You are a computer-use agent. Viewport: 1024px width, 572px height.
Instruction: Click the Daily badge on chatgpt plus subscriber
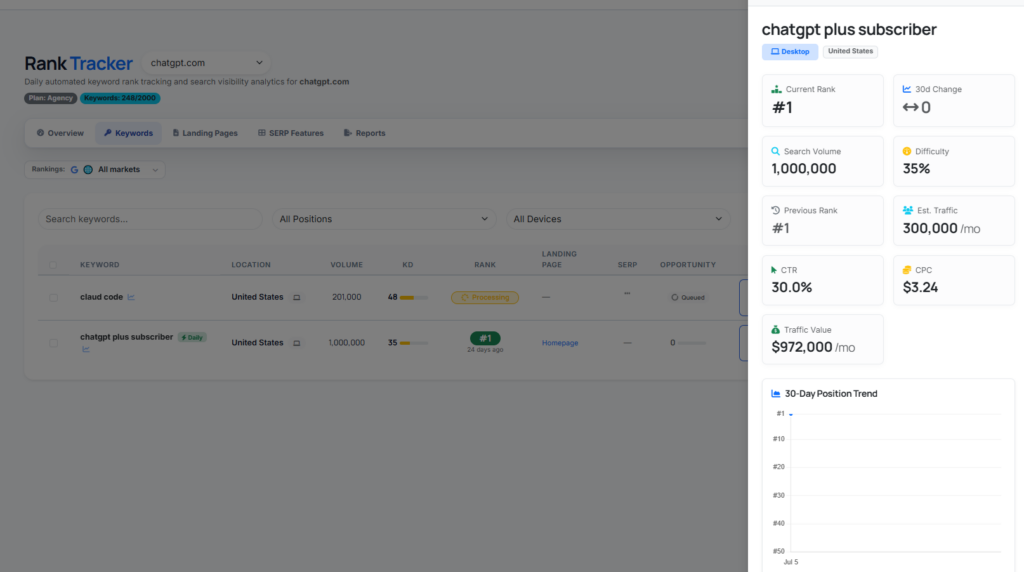coord(192,338)
